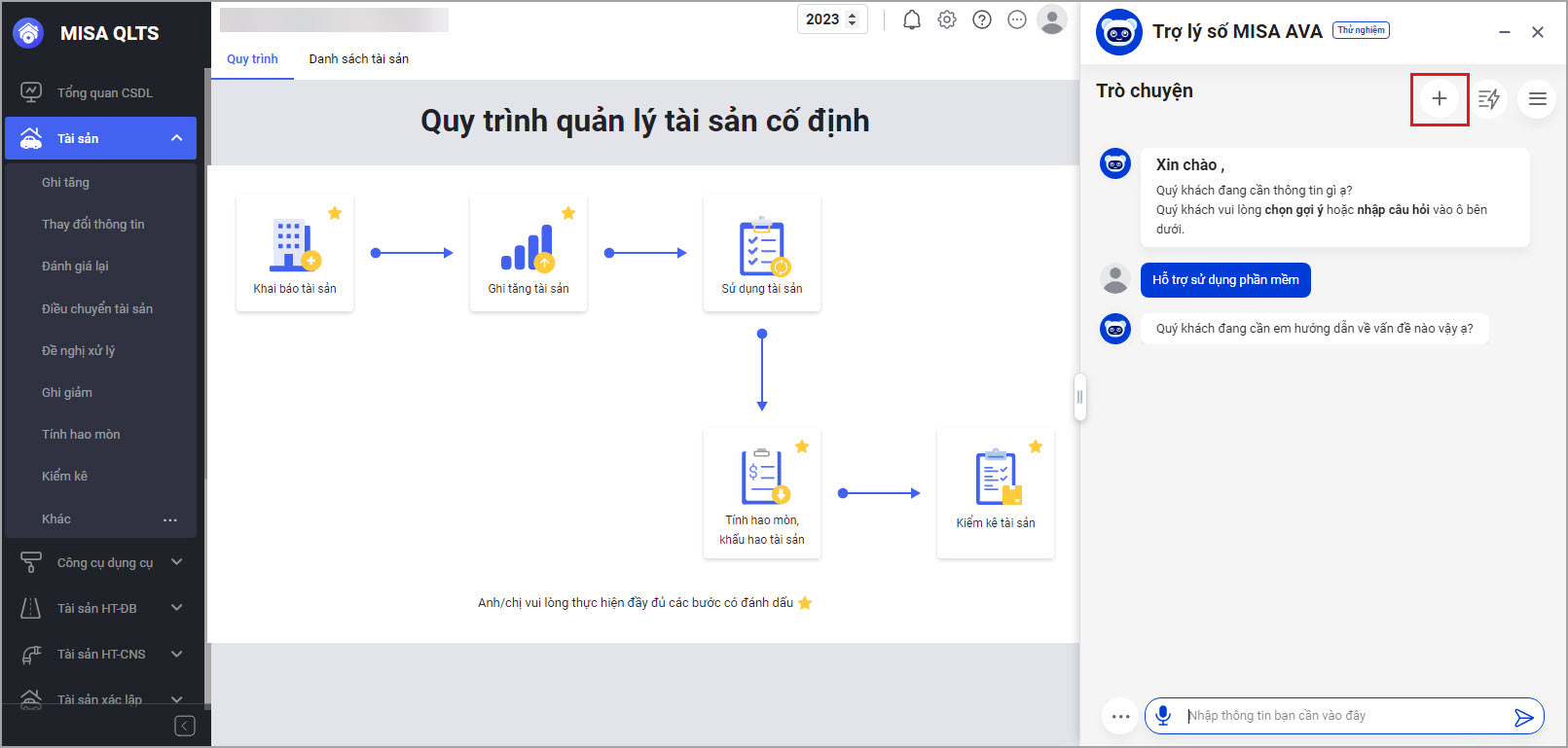1568x748 pixels.
Task: Send the chat message arrow icon
Action: click(1524, 718)
